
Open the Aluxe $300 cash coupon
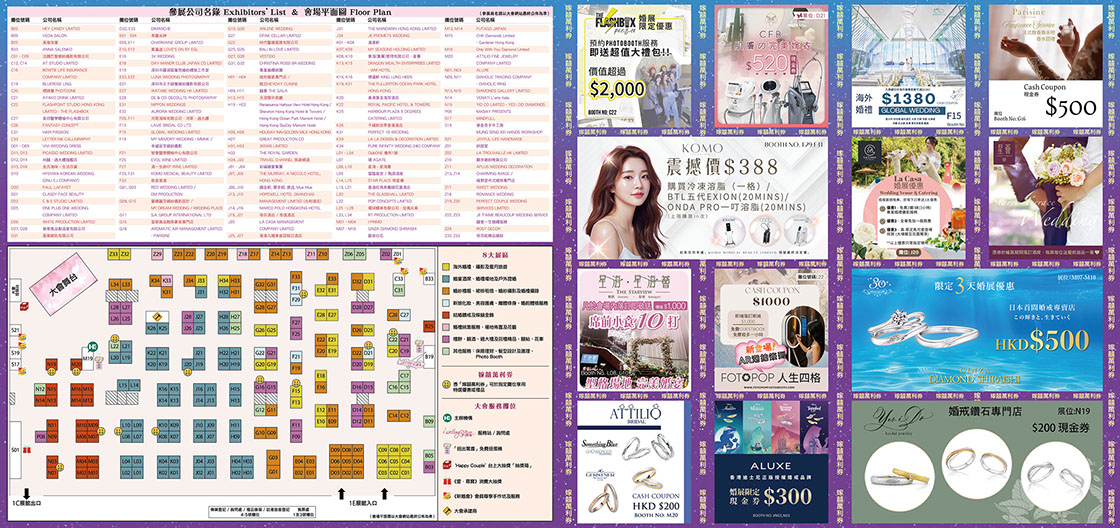tap(771, 462)
